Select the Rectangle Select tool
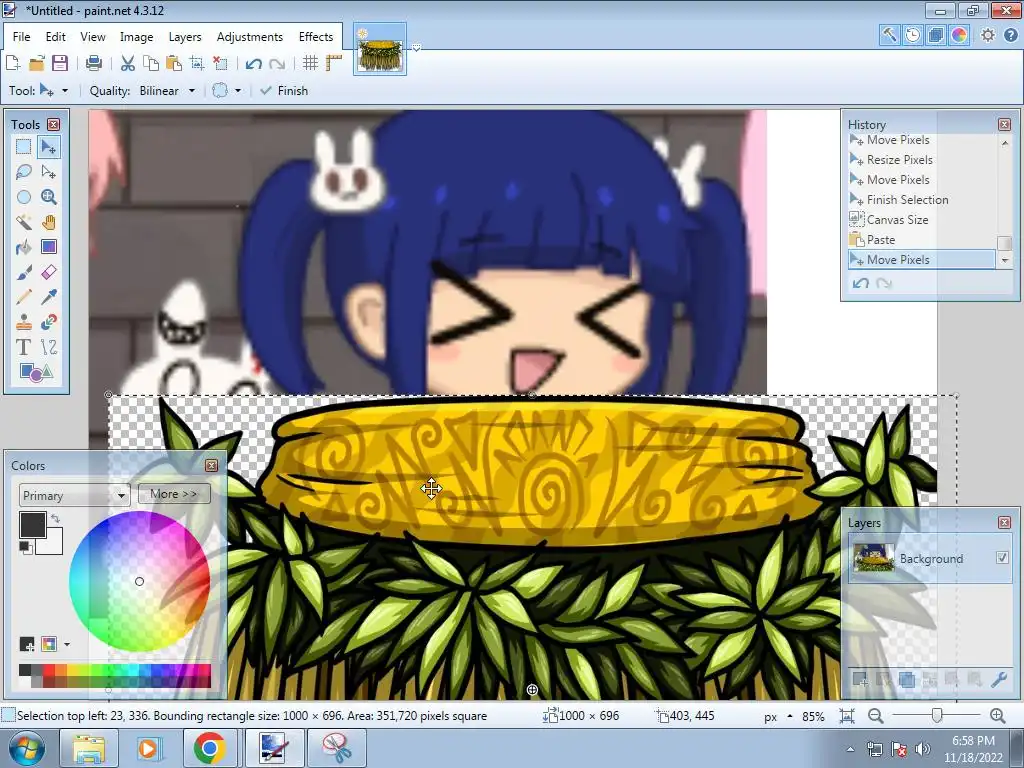1024x768 pixels. coord(24,147)
